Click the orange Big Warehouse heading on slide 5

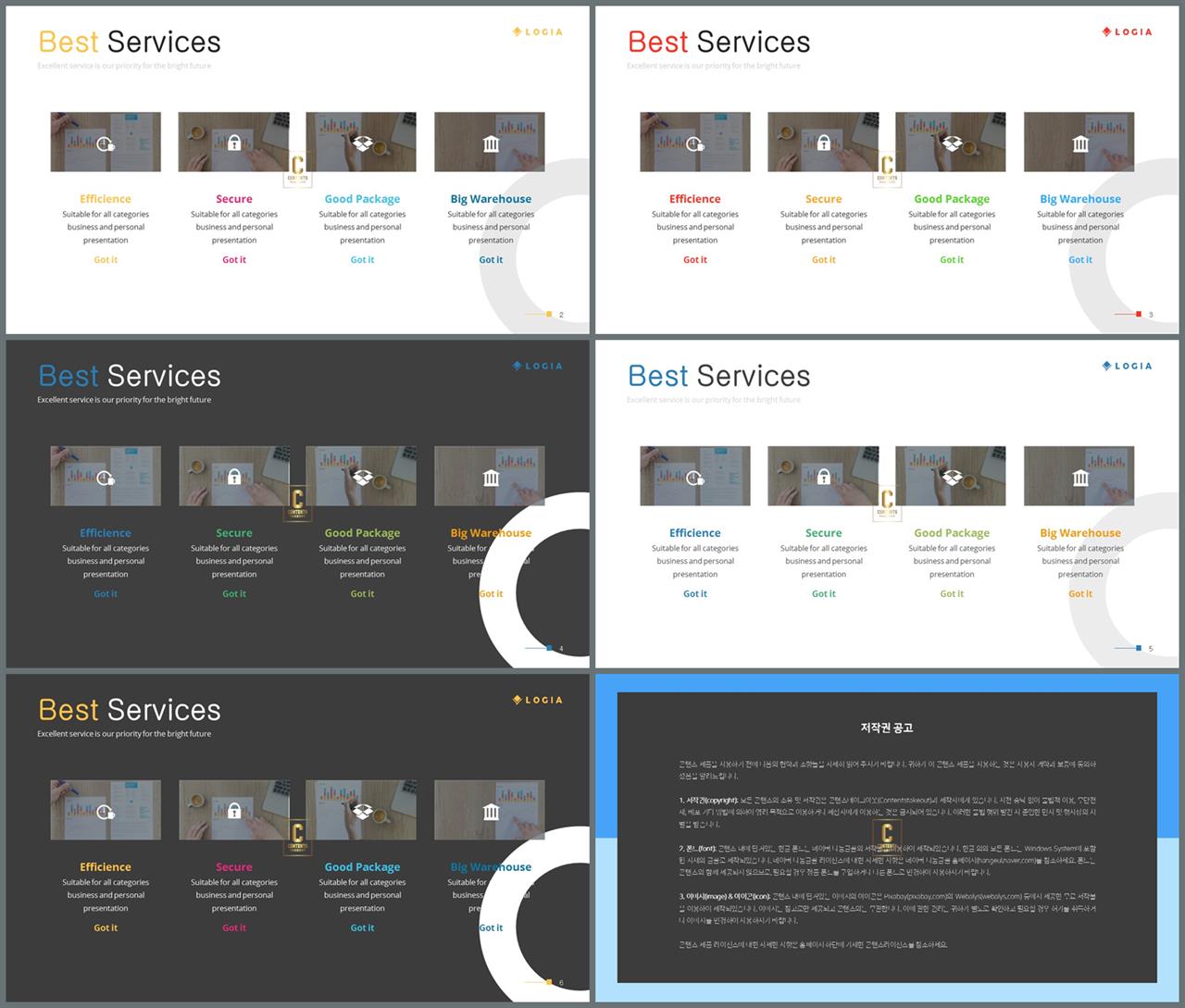tap(1080, 533)
